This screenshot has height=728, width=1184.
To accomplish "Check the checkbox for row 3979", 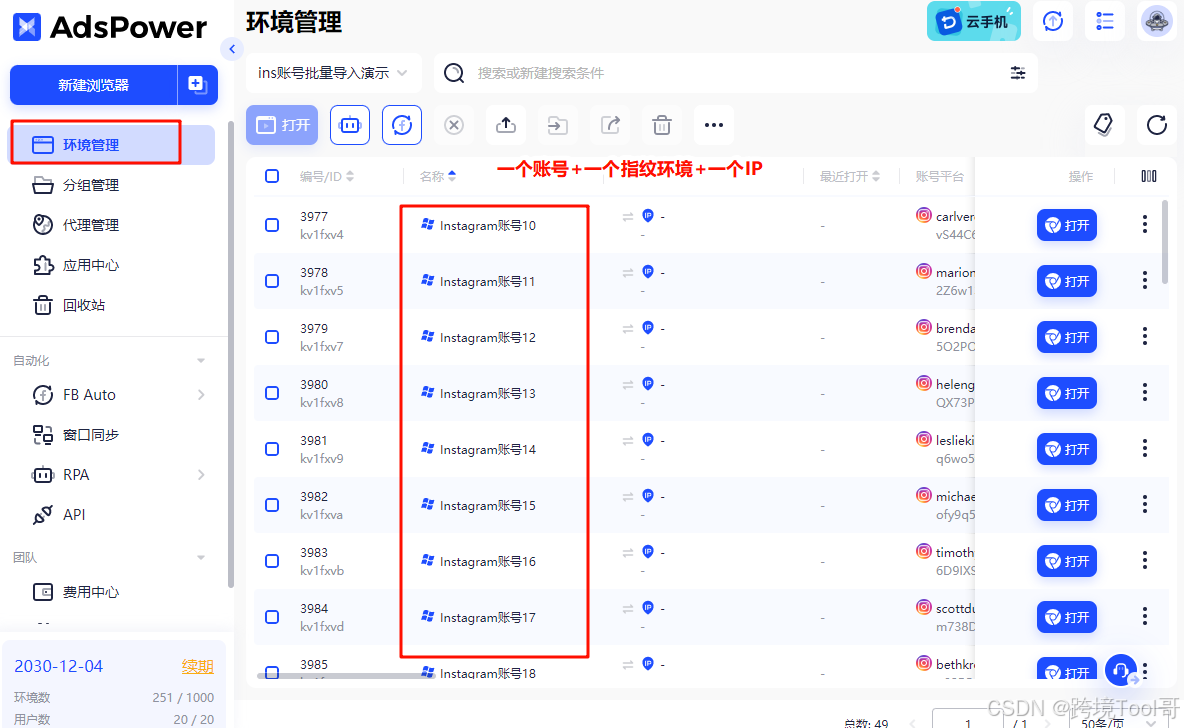I will 272,337.
